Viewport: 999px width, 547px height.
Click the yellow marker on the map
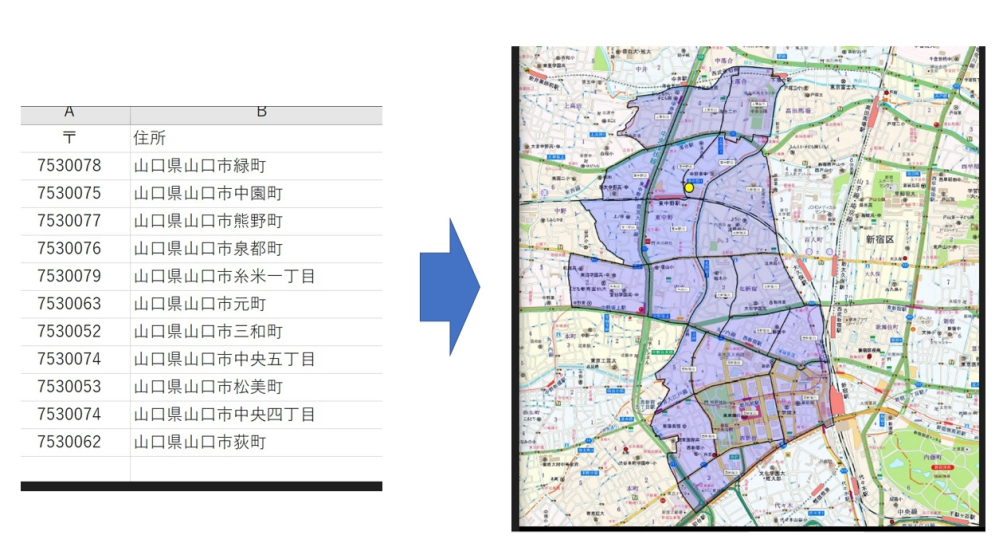tap(689, 187)
